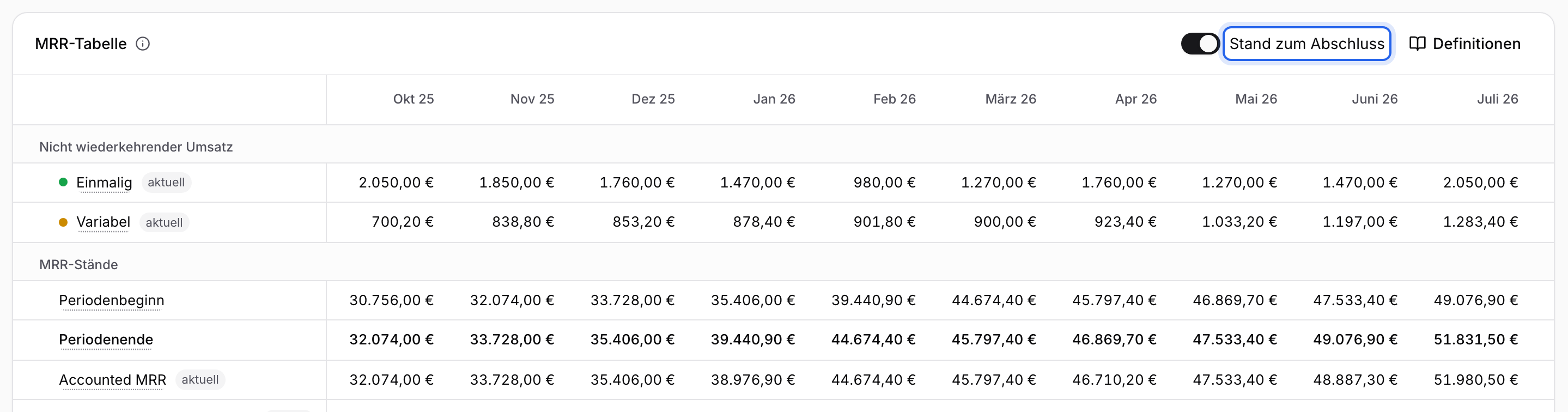1568x412 pixels.
Task: Click the Nicht wiederkehrender Umsatz section heading
Action: 136,147
